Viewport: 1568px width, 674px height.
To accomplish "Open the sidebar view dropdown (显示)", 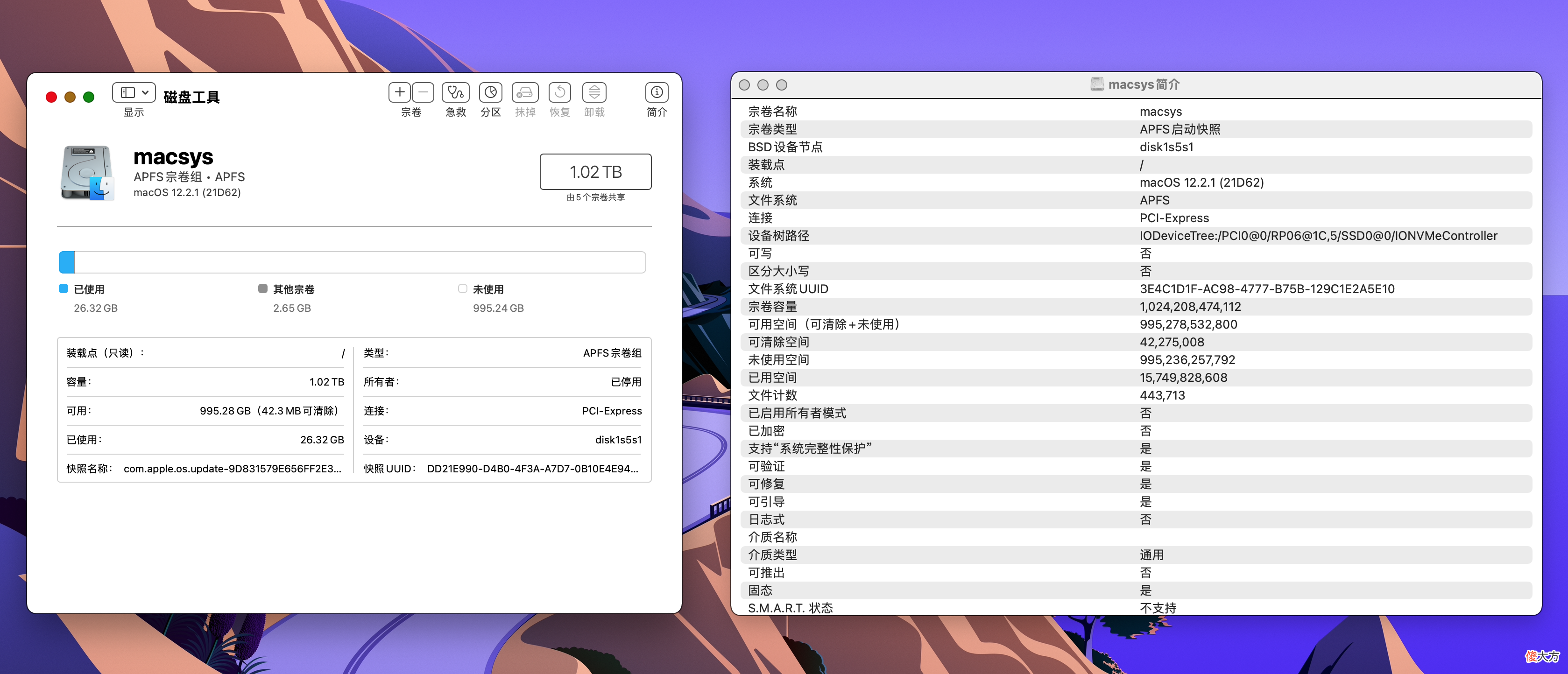I will [x=134, y=92].
